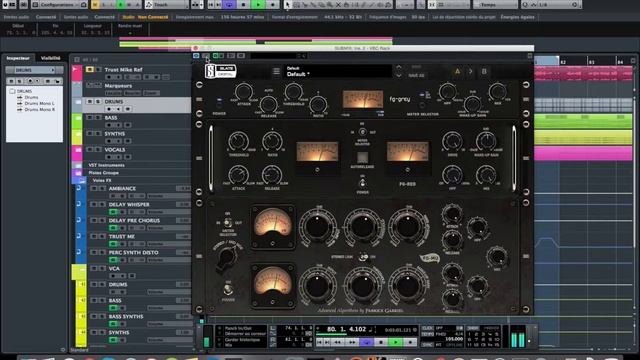Adjust the FG-Grey Threshold knob

point(293,92)
